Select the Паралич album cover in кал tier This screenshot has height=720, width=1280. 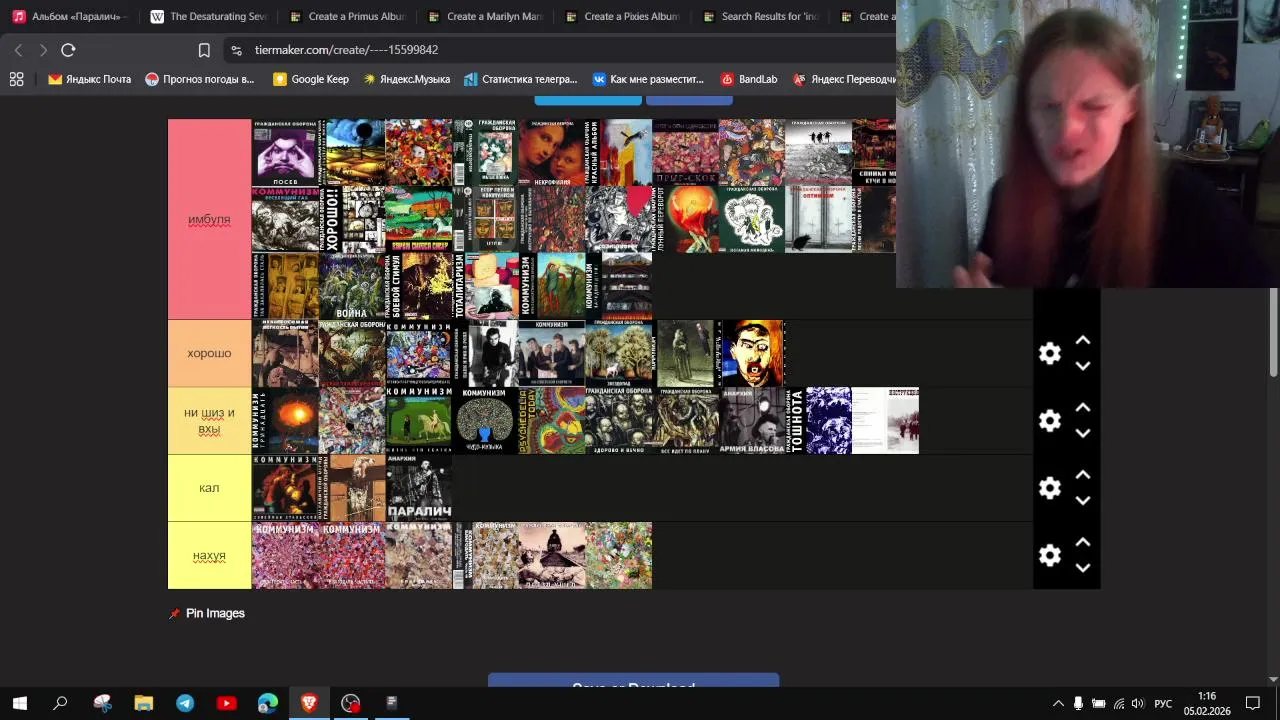(419, 488)
